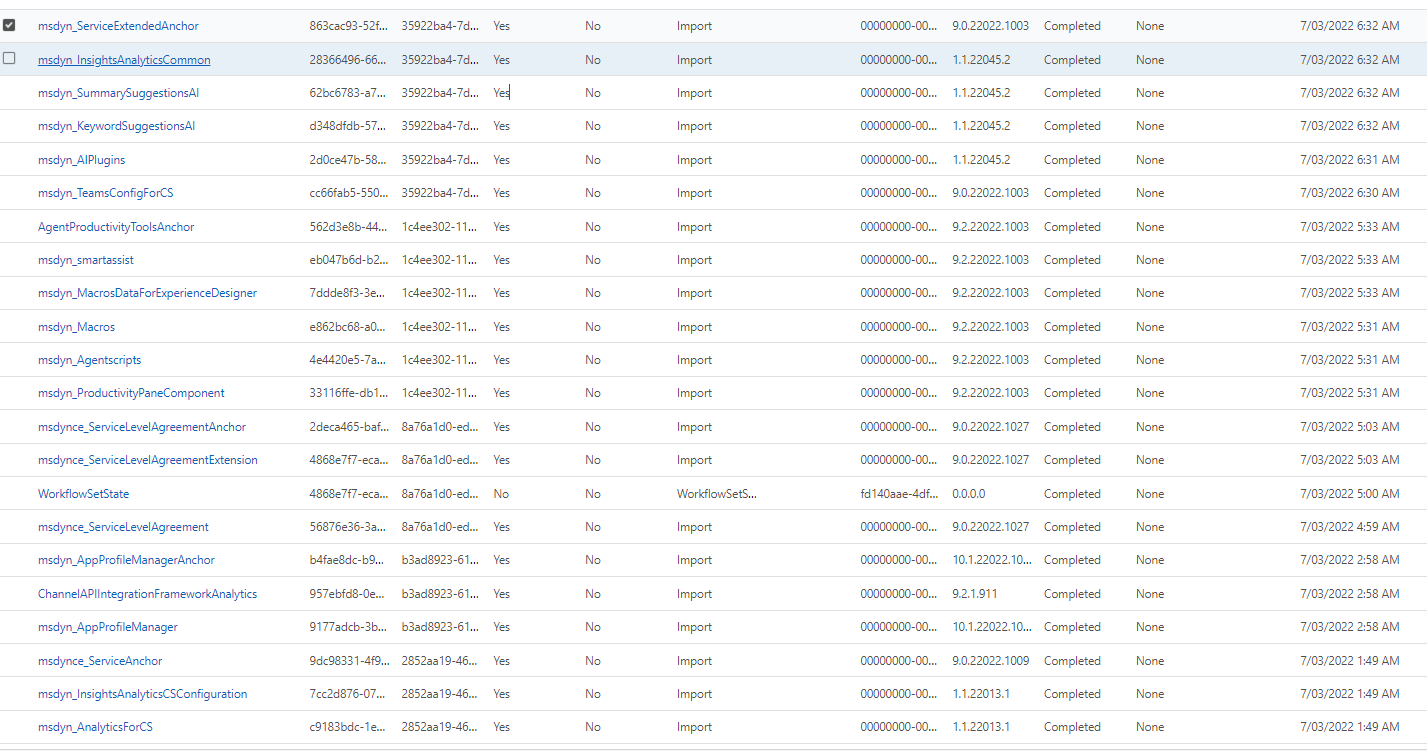Screen dimensions: 1427x751
Task: Select ID cell c9183bdc-1e...
Action: click(x=348, y=727)
